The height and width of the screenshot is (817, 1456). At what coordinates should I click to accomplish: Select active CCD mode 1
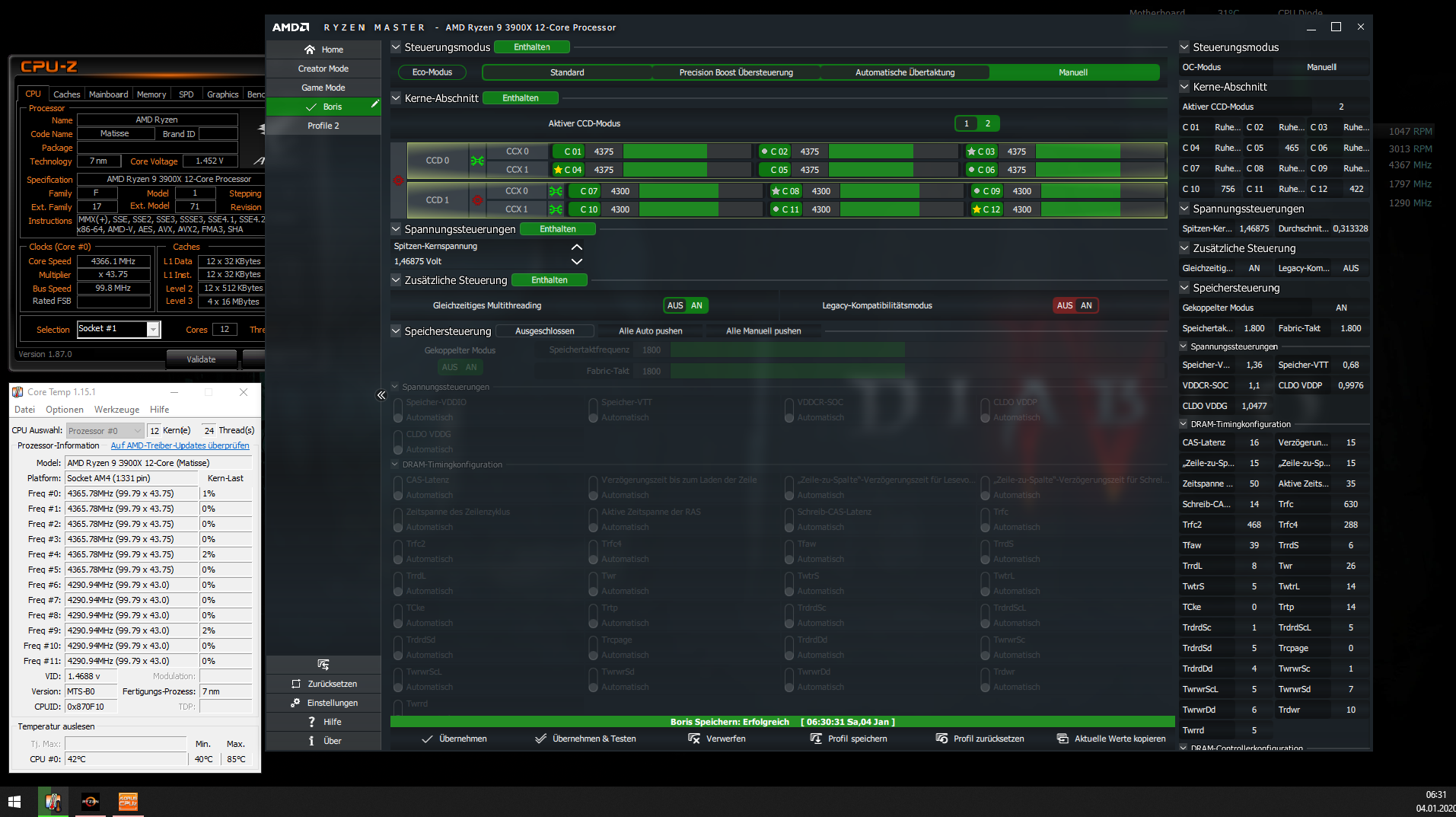[967, 123]
